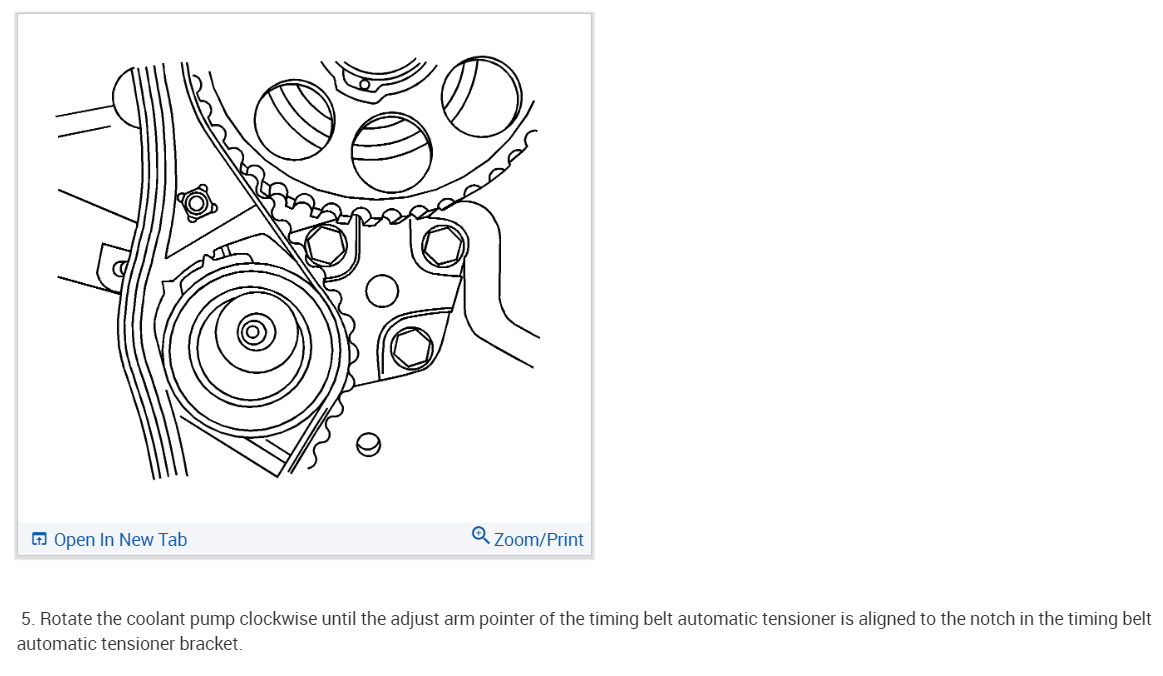Click the gray footer bar under the diagram
This screenshot has width=1163, height=676.
click(304, 539)
